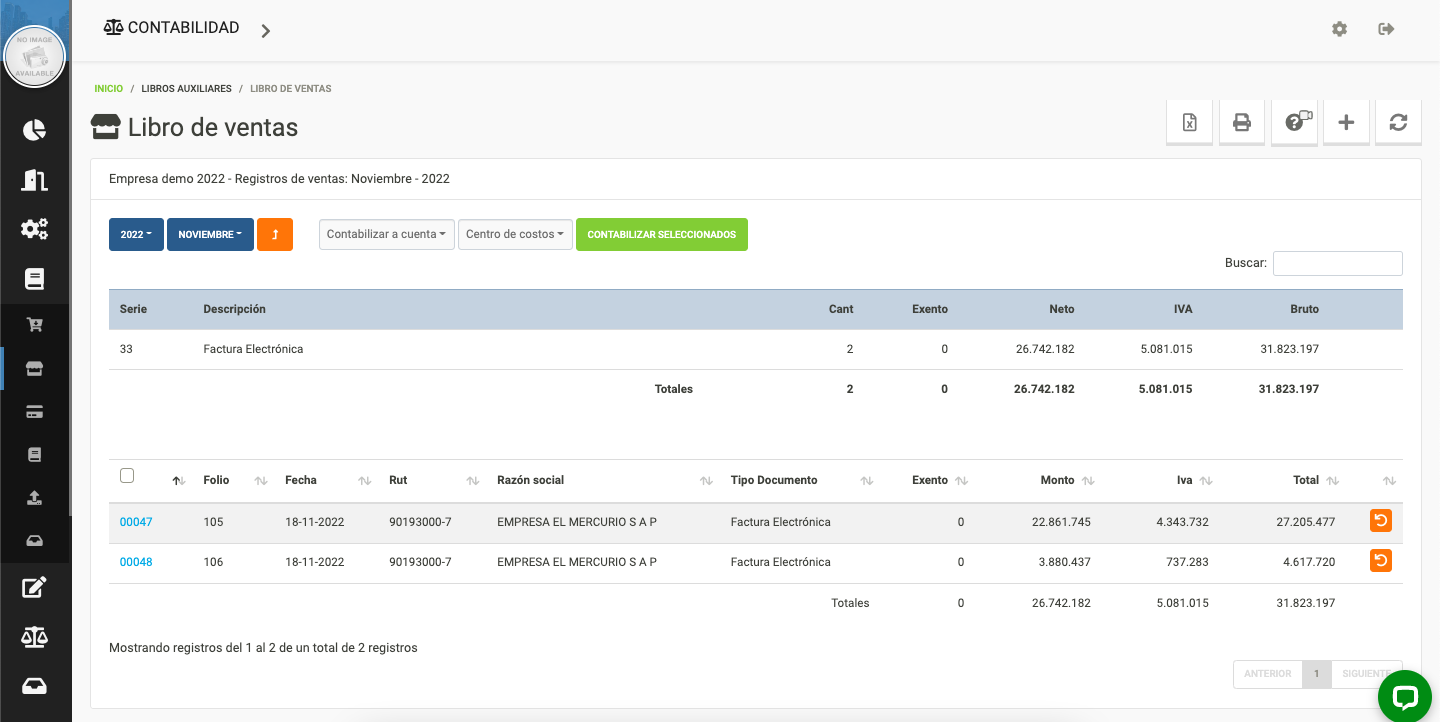
Task: Open the pencil edit sidebar icon
Action: tap(35, 587)
